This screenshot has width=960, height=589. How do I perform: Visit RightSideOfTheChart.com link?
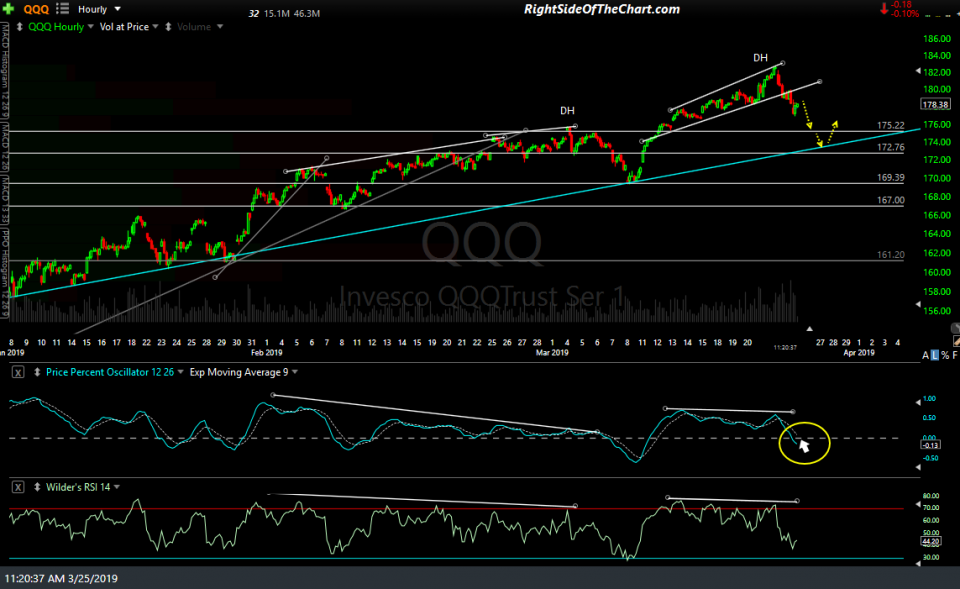601,8
